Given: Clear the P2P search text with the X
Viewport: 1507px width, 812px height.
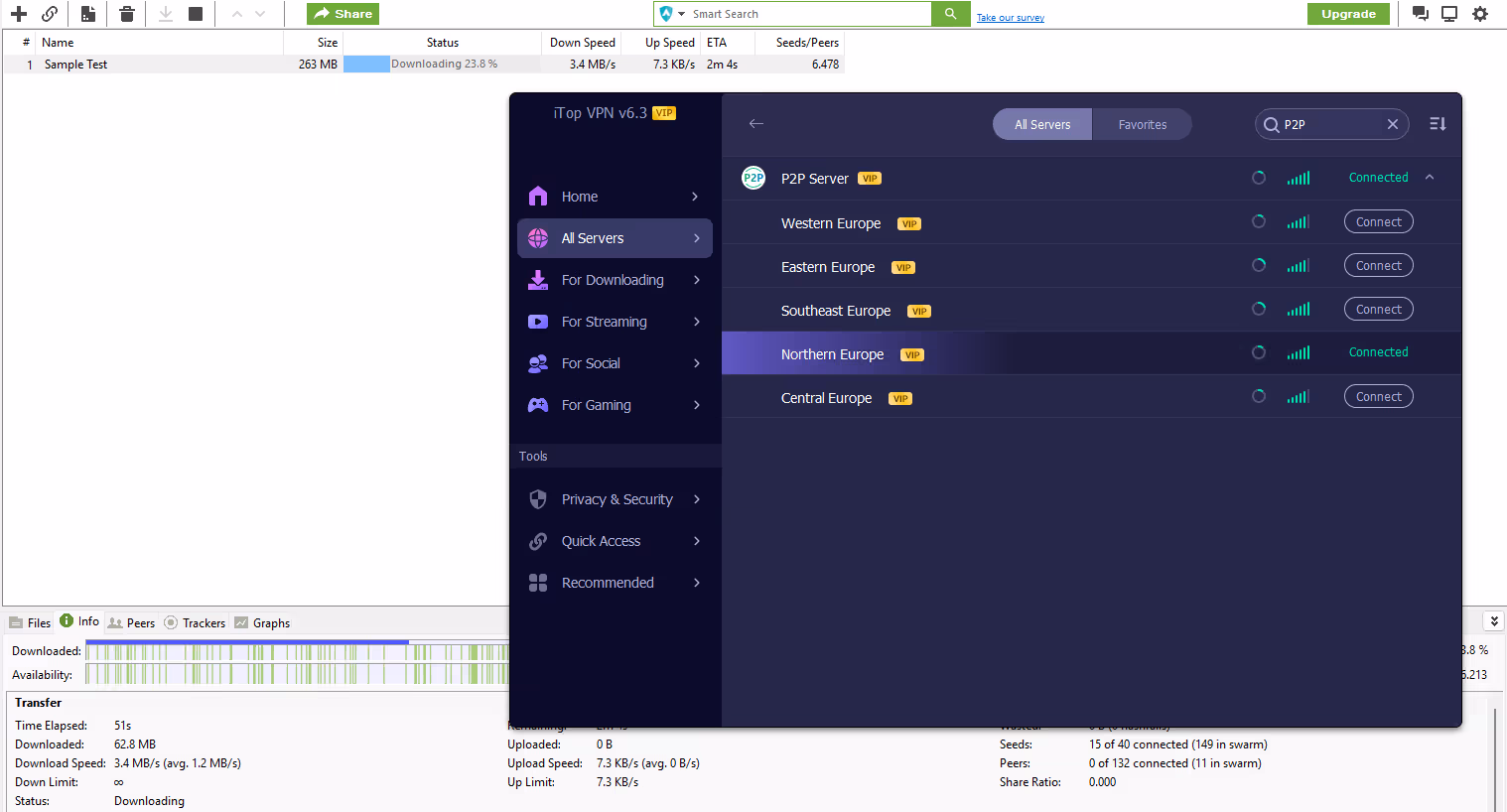Looking at the screenshot, I should pyautogui.click(x=1393, y=124).
